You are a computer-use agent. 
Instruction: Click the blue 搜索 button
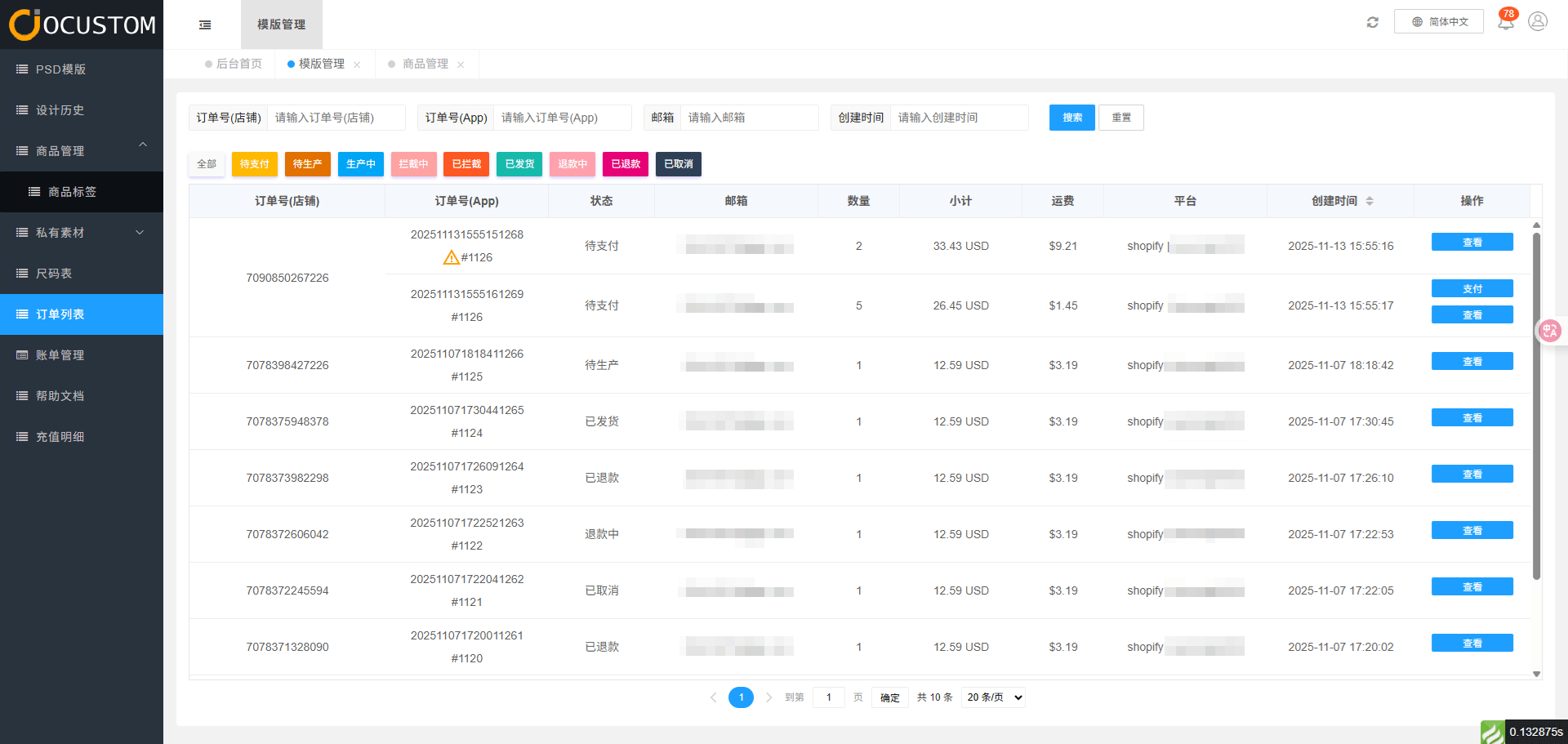1071,118
